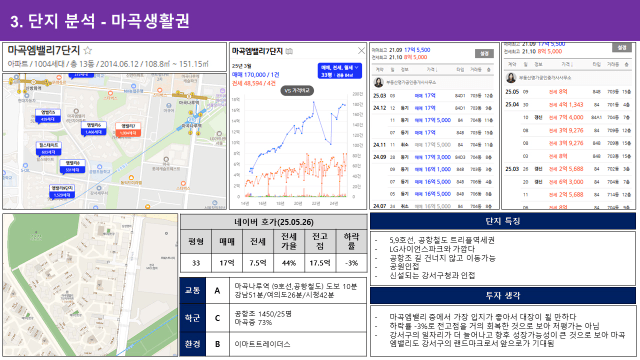640x360 pixels.
Task: Click the 17.5억 전고점 cell
Action: (x=320, y=263)
